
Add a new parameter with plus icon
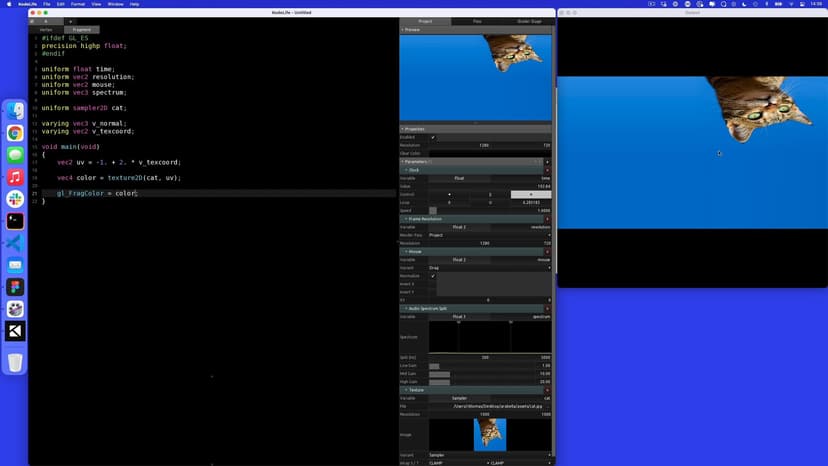tap(547, 161)
